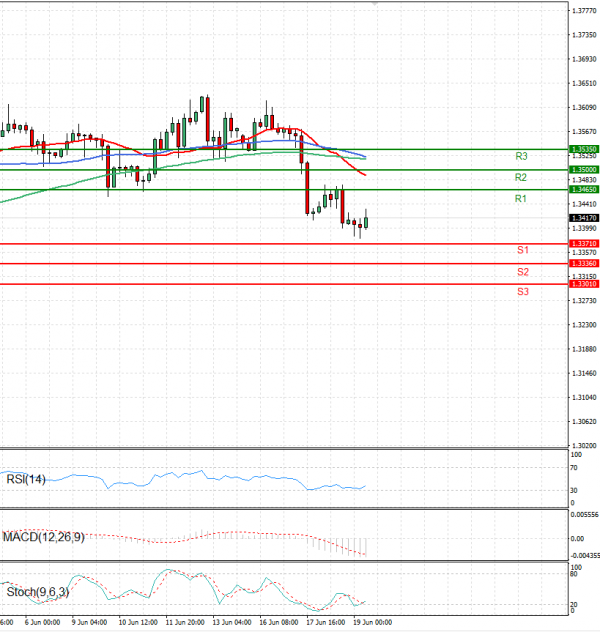Click the R1 resistance label

coord(520,200)
